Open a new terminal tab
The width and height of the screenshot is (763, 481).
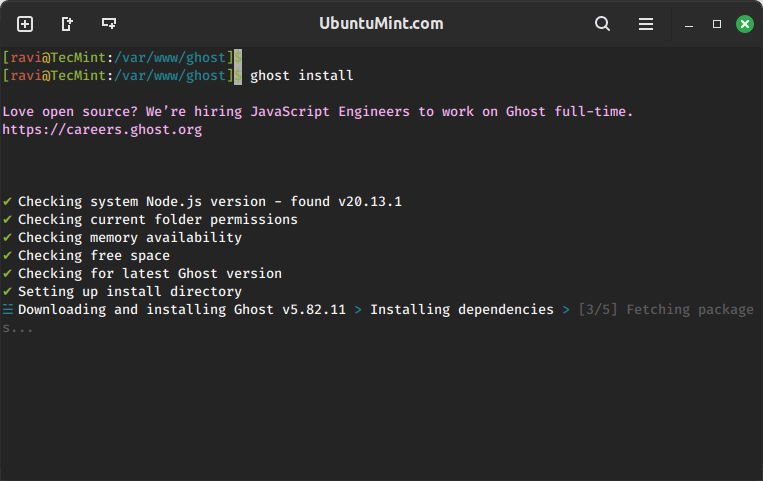[x=25, y=24]
